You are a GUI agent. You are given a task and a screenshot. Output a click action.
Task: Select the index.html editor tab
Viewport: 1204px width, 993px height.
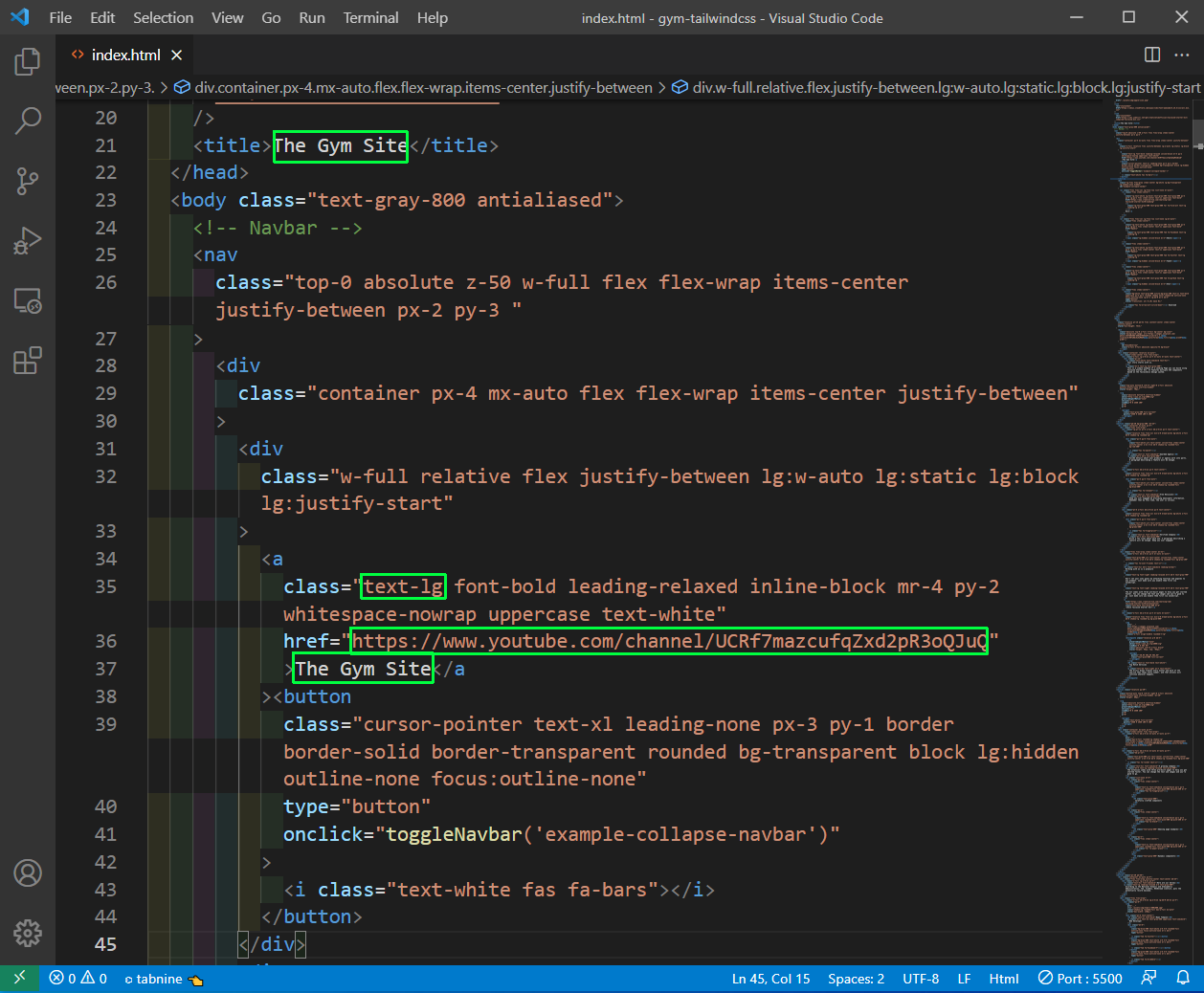[123, 55]
